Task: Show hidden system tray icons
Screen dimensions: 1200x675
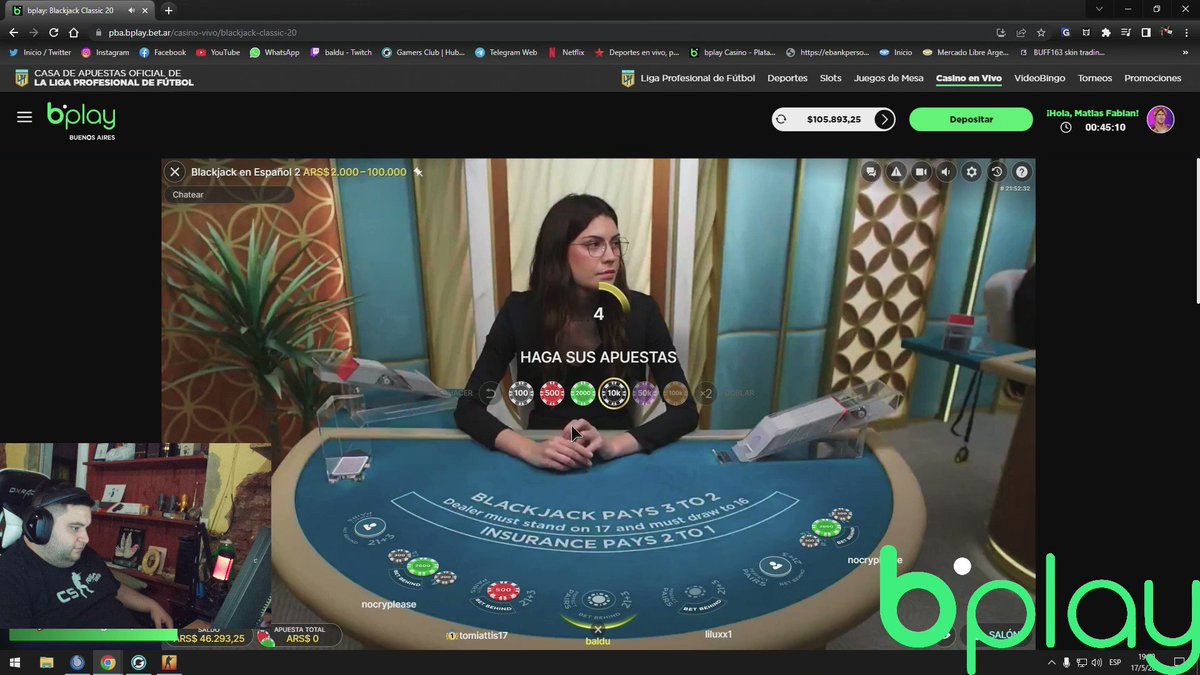Action: coord(1051,662)
